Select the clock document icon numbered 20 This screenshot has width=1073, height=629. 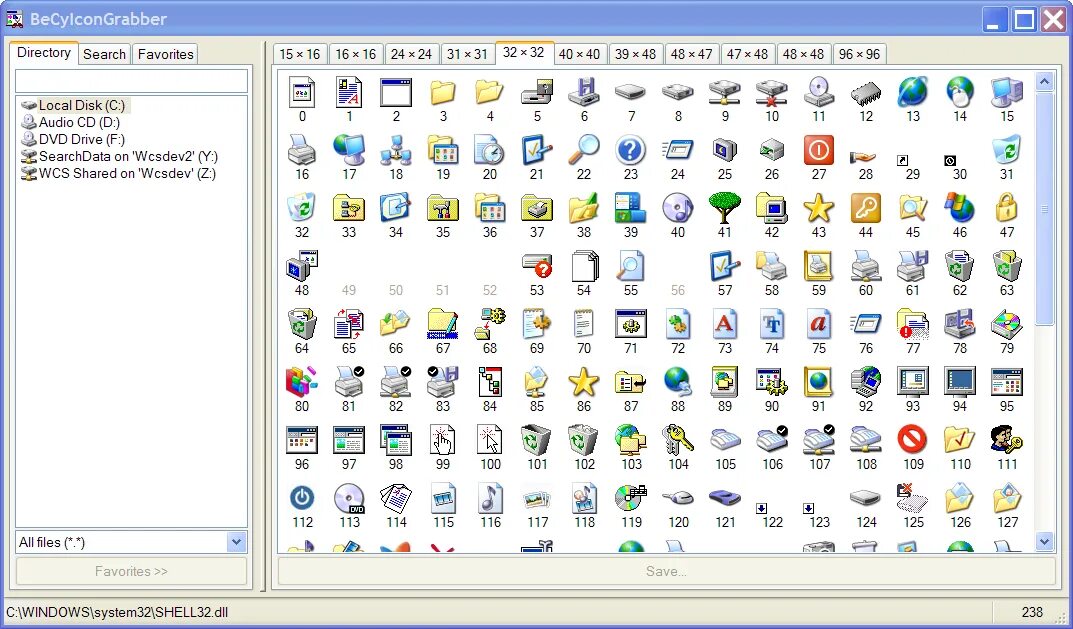pyautogui.click(x=490, y=150)
